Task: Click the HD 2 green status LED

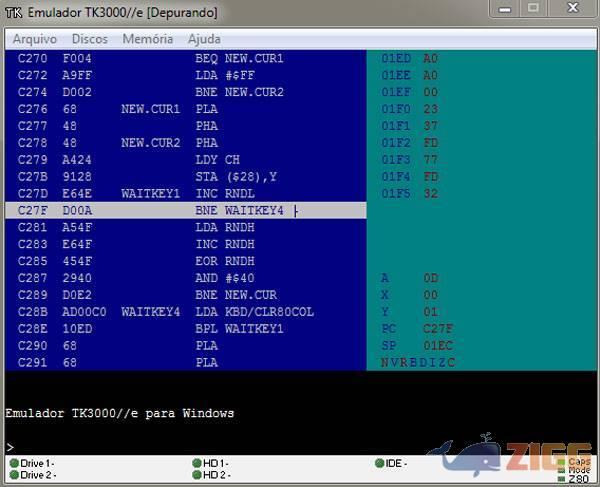Action: pyautogui.click(x=197, y=475)
